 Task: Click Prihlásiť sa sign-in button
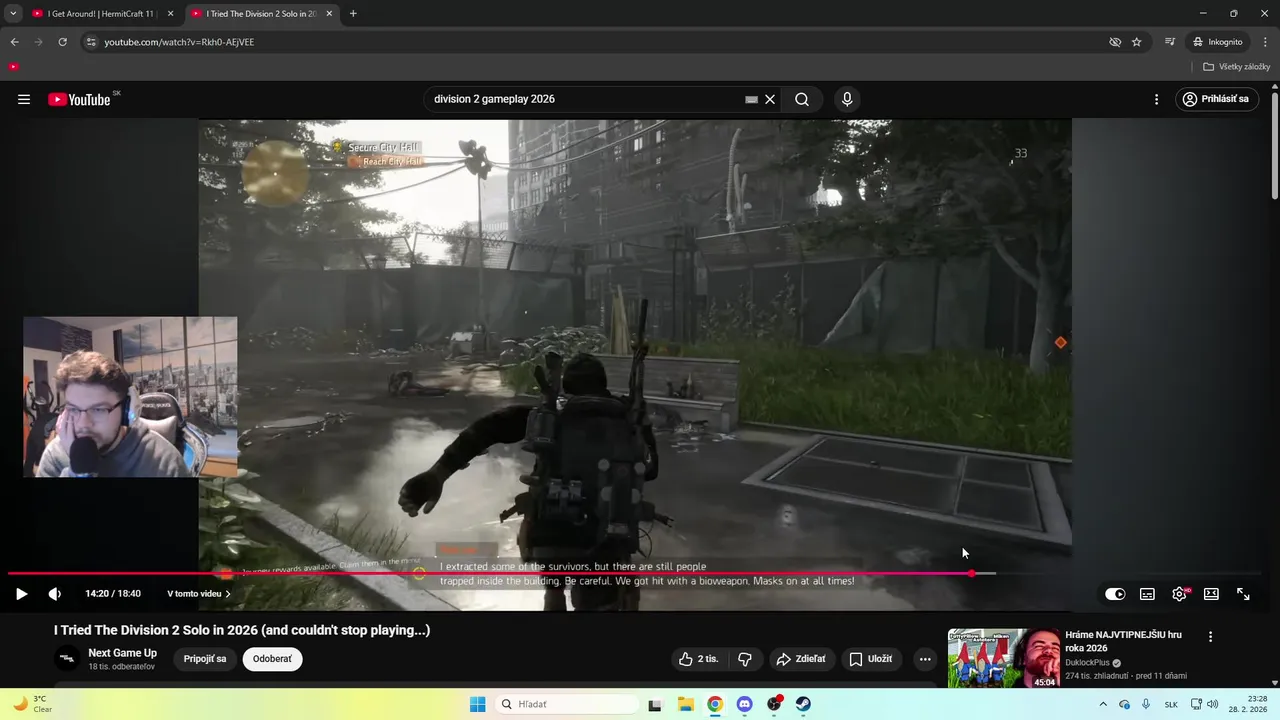1216,99
